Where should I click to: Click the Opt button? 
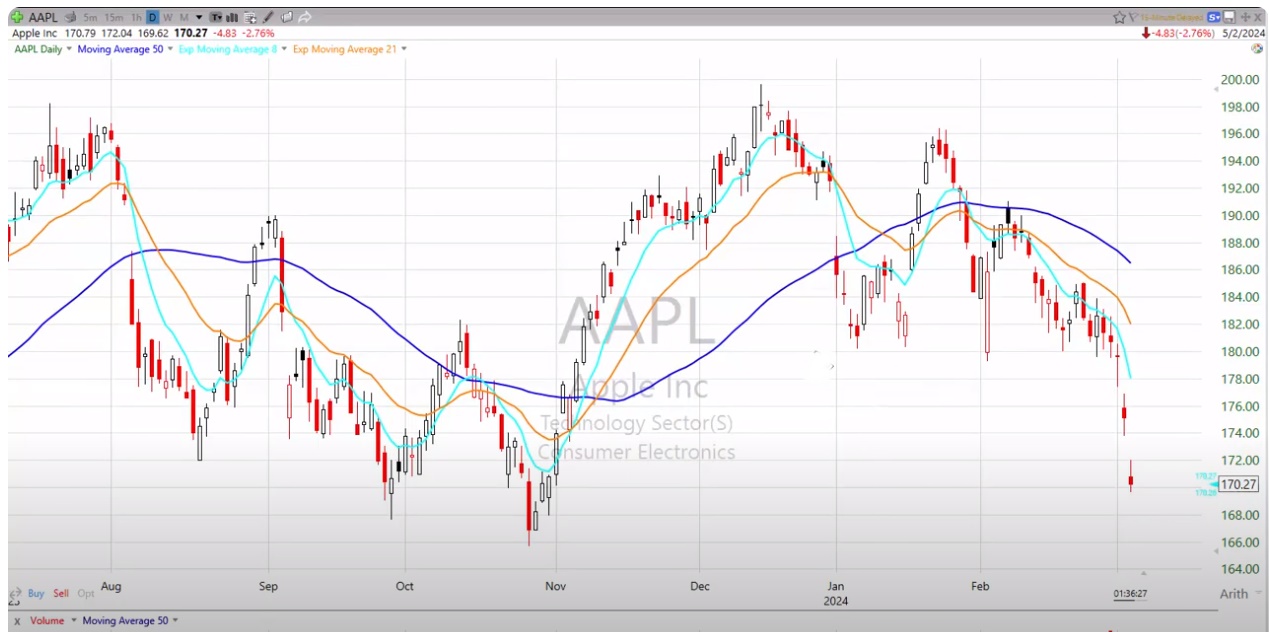tap(86, 593)
